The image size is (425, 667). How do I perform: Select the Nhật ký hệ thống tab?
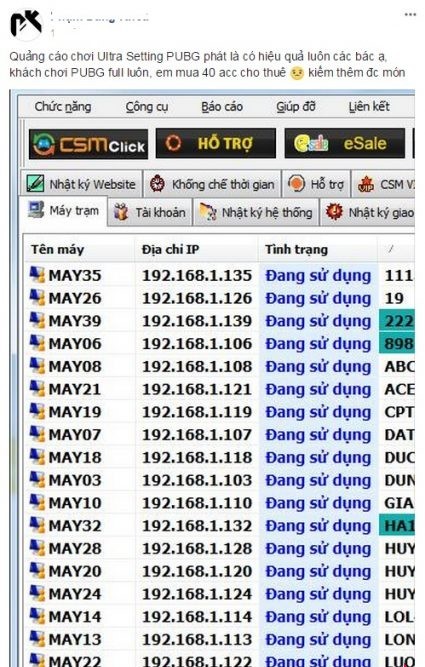(256, 212)
